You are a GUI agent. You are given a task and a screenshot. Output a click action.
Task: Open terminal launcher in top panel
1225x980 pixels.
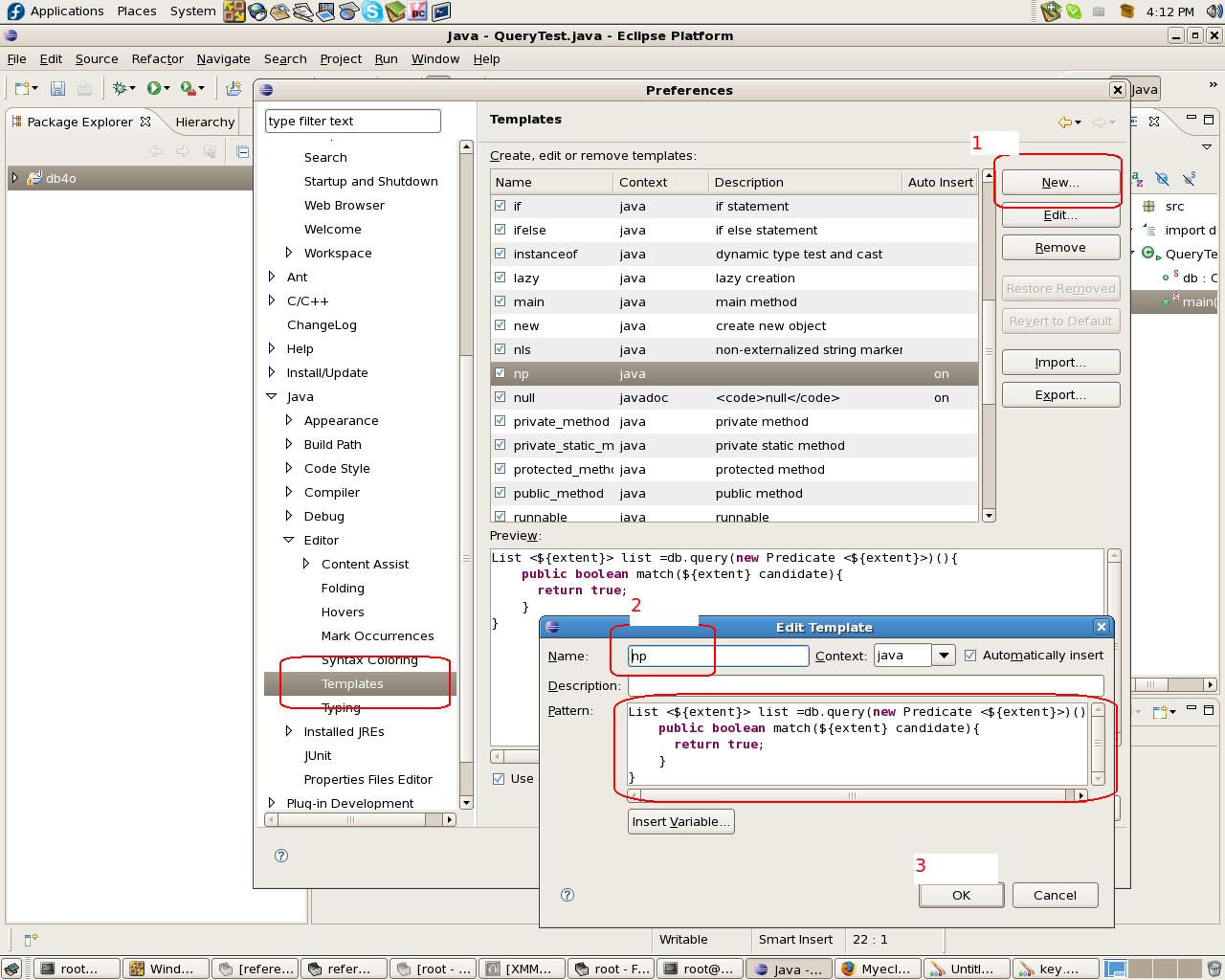click(441, 11)
